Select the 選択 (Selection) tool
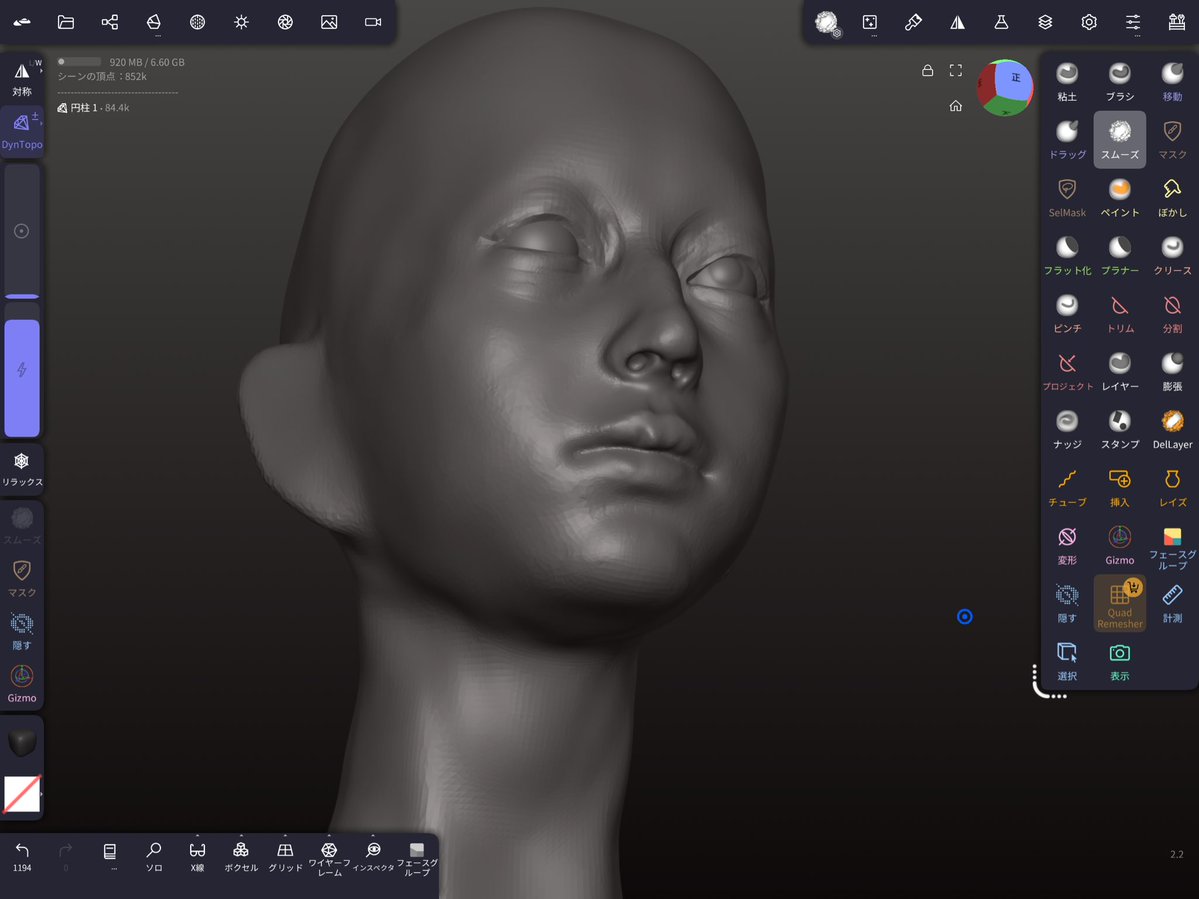 point(1067,662)
